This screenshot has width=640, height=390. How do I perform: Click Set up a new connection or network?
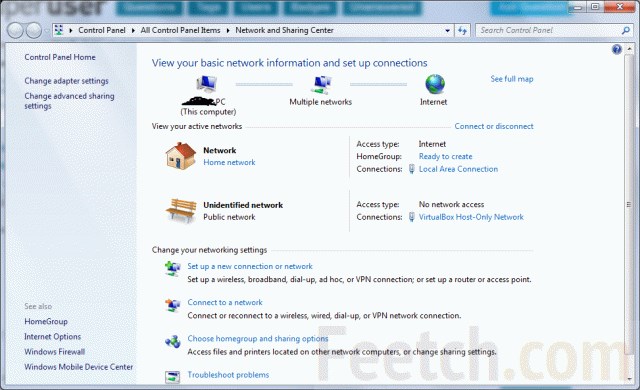[250, 266]
